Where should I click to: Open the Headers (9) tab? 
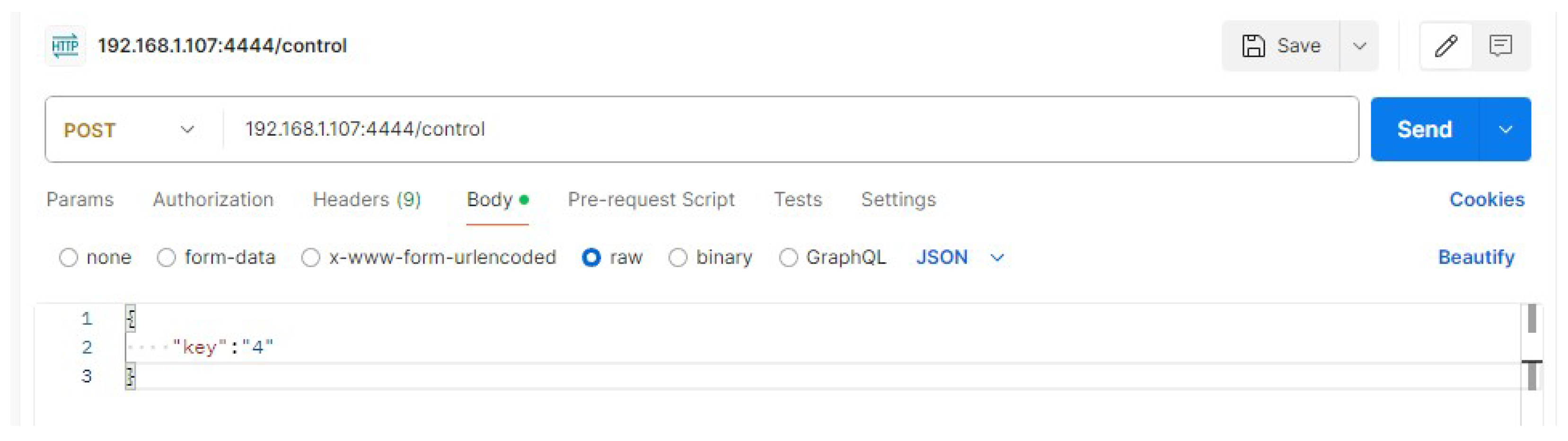[366, 199]
